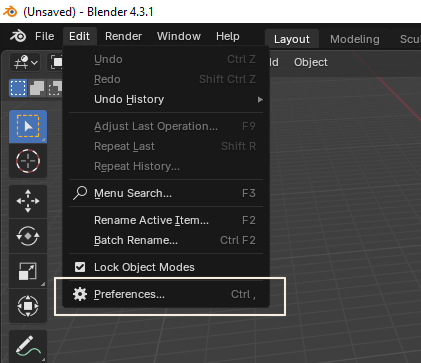The height and width of the screenshot is (363, 421).
Task: Set selection mode to new selection
Action: pos(18,88)
